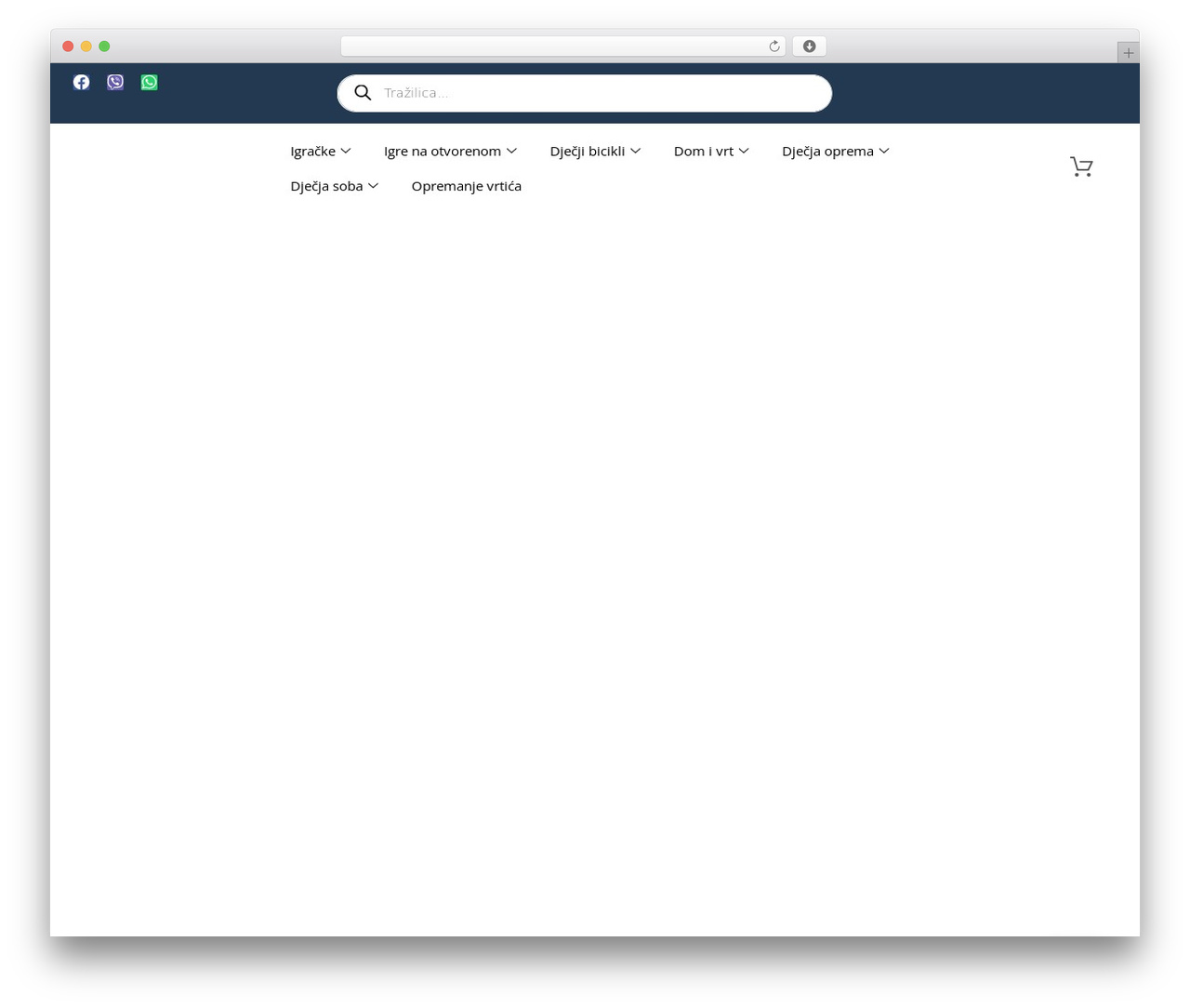The image size is (1190, 1008).
Task: Click the browser address bar
Action: pos(563,46)
